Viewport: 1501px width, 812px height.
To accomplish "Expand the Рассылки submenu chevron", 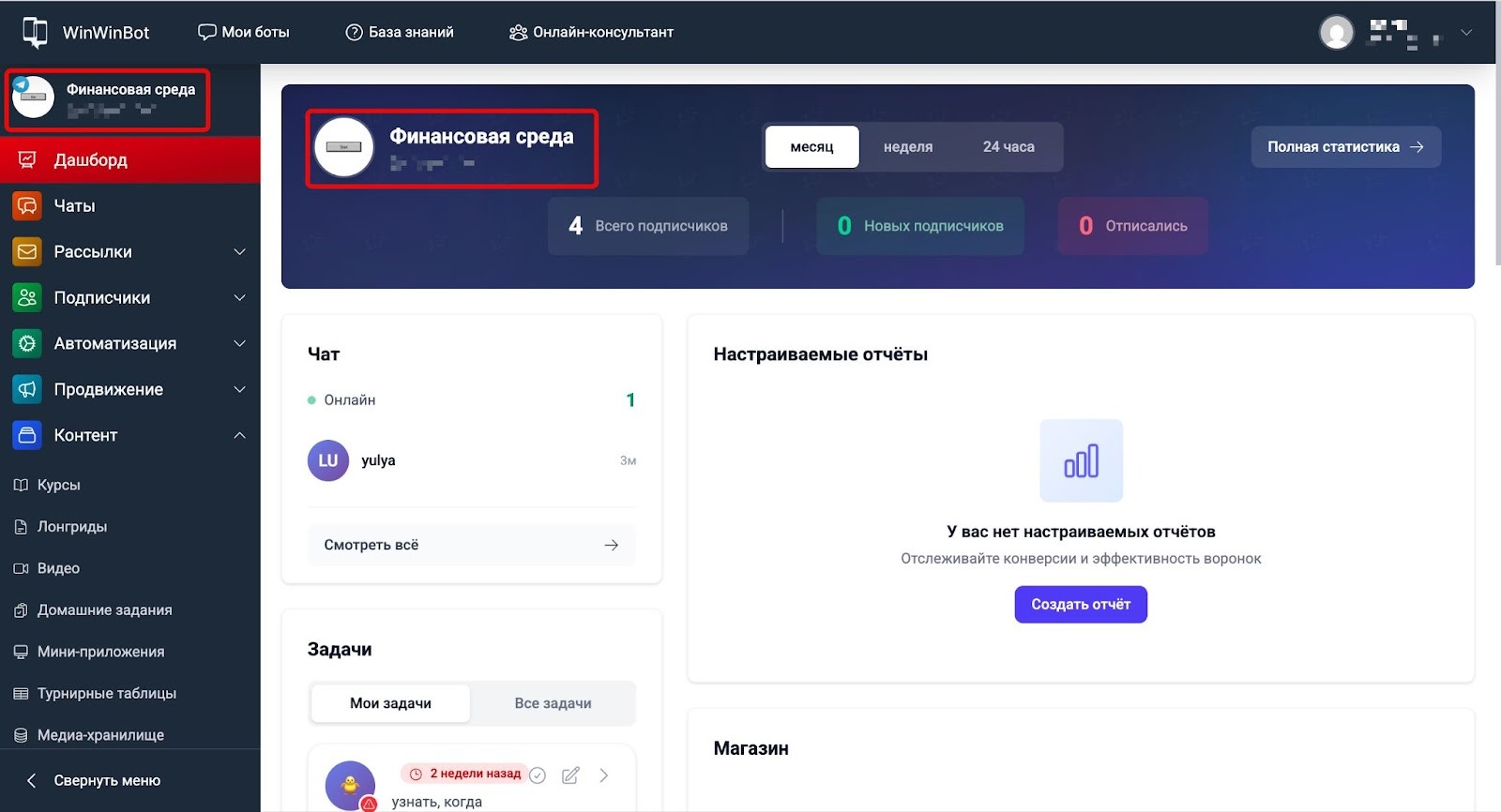I will pos(239,251).
